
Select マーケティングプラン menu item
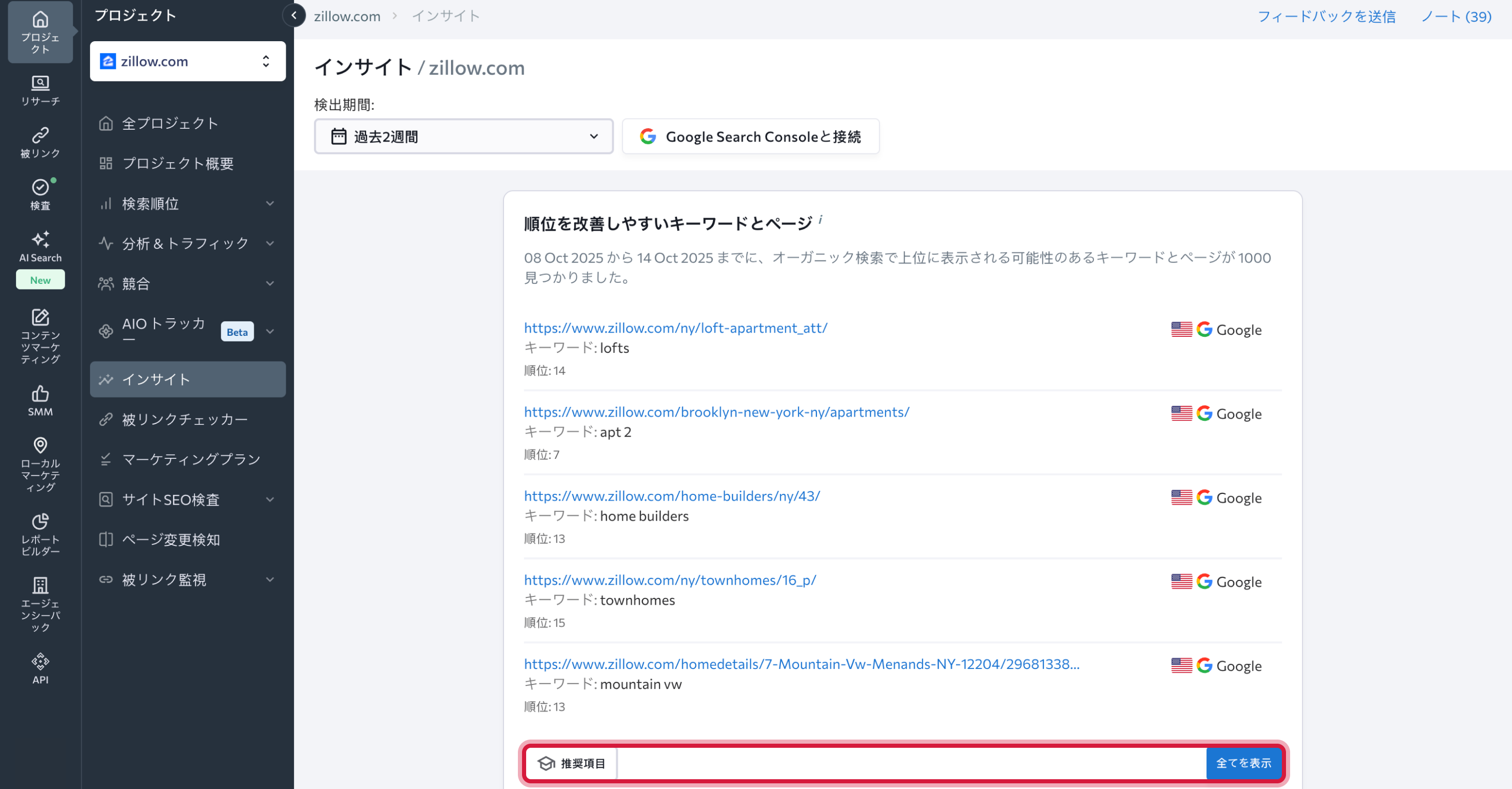pos(191,459)
